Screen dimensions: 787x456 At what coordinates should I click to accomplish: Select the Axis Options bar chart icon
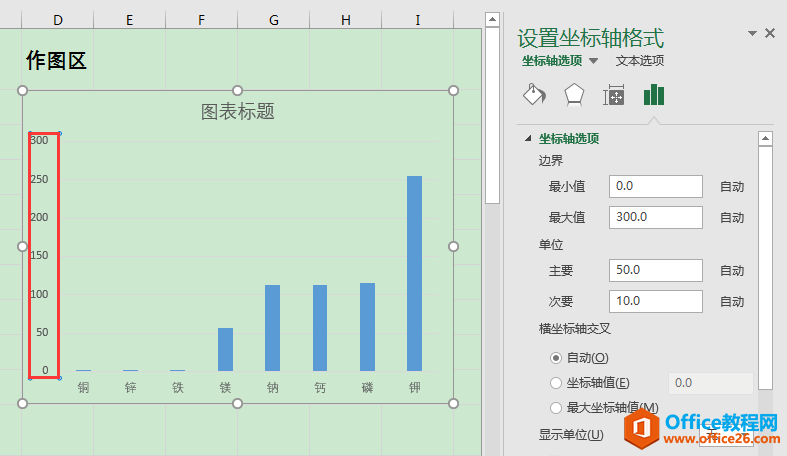654,95
